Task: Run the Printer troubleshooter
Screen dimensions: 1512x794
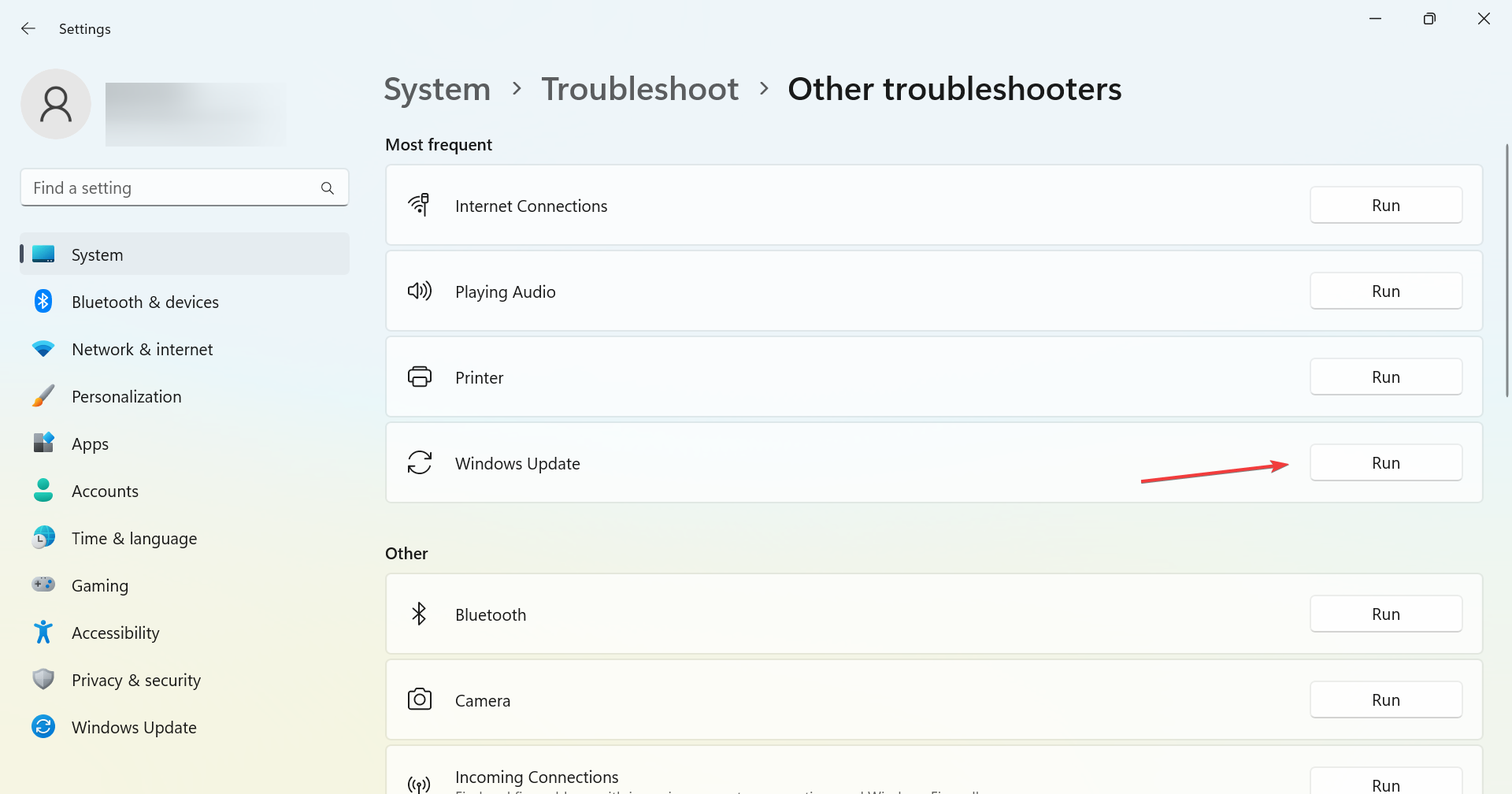Action: click(1386, 377)
